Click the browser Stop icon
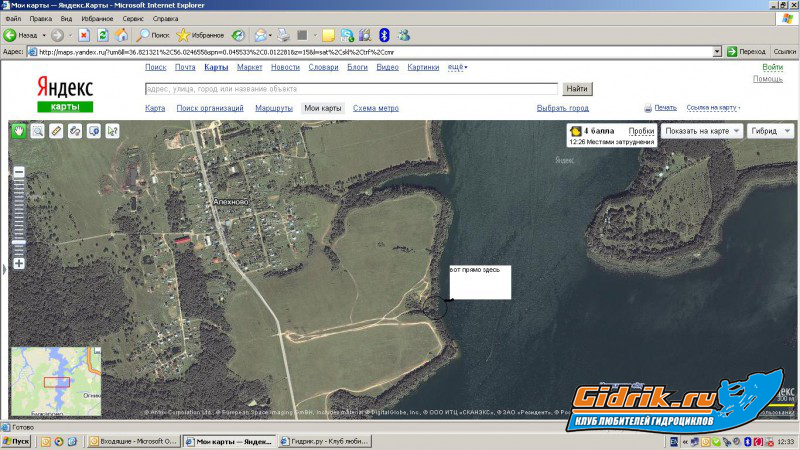Viewport: 800px width, 450px height. (84, 35)
